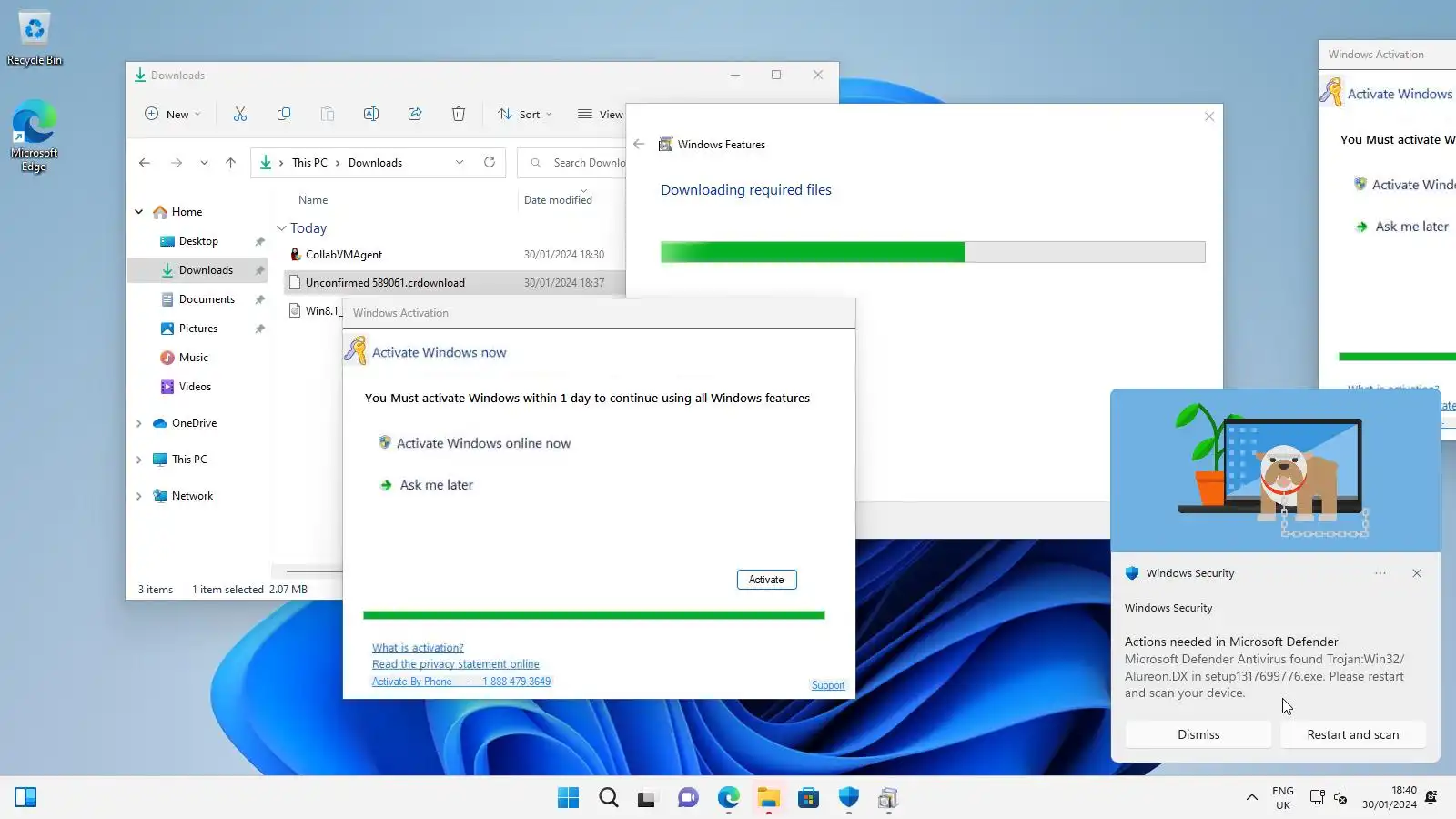Click the Delete trash icon in Downloads toolbar
Image resolution: width=1456 pixels, height=819 pixels.
pyautogui.click(x=459, y=114)
